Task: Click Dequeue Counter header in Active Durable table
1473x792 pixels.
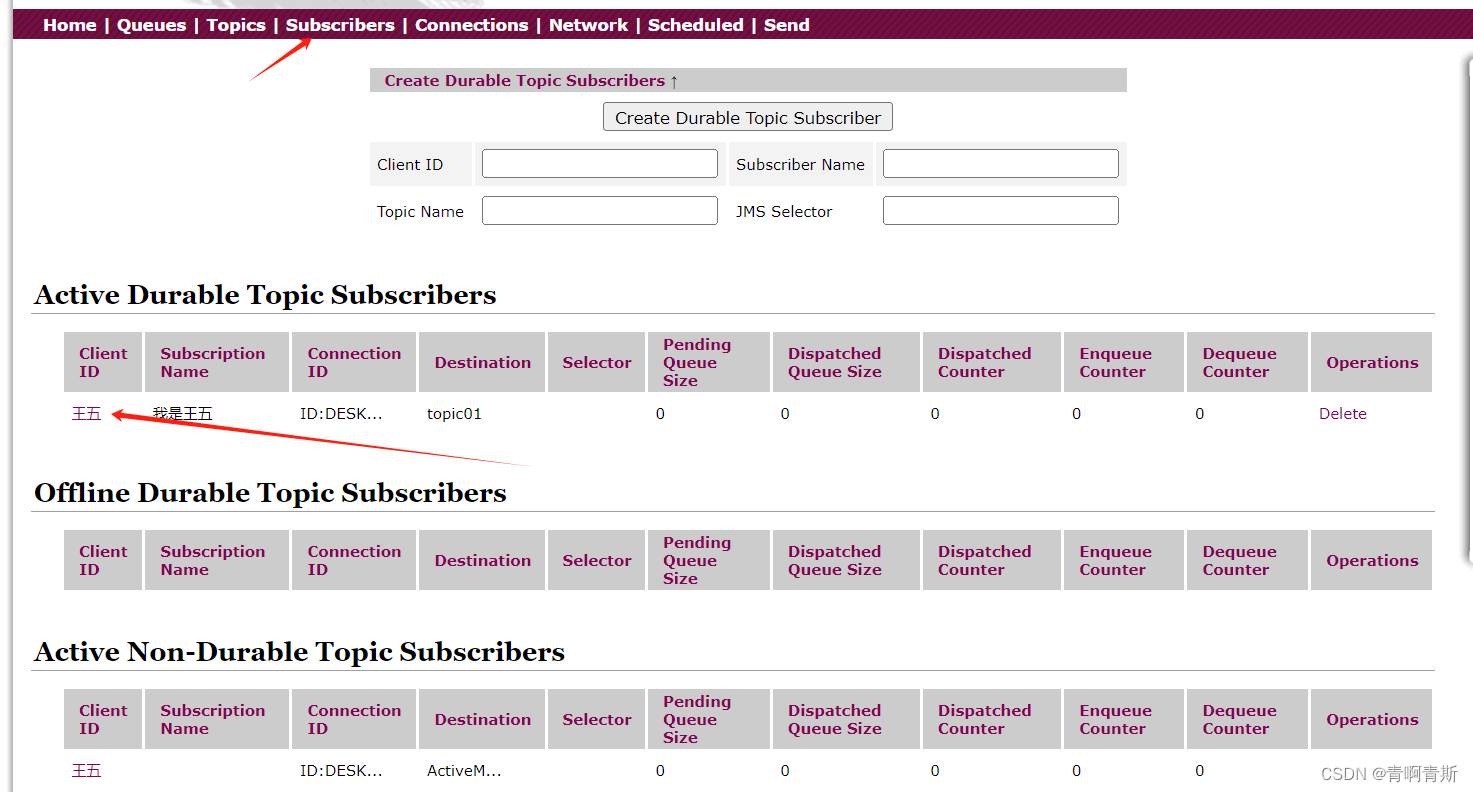Action: (x=1247, y=362)
